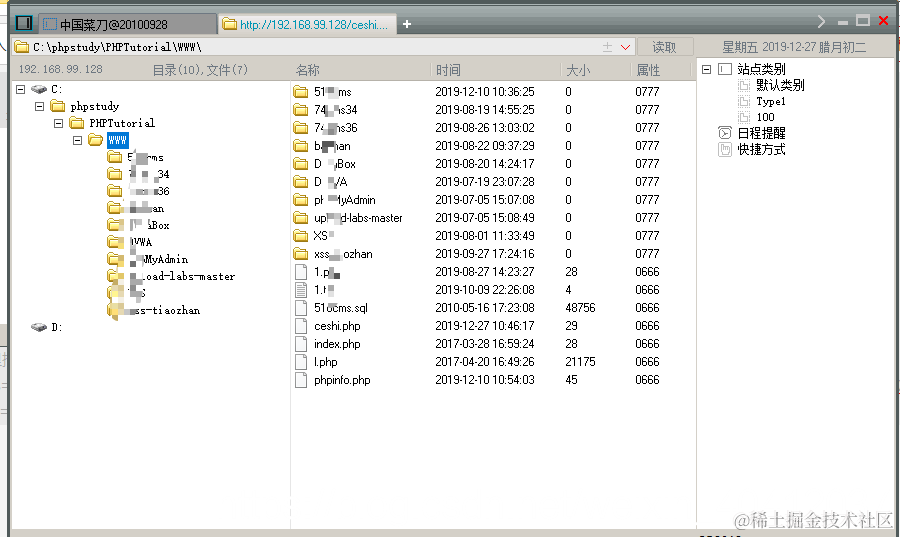900x537 pixels.
Task: Select the l.php file name
Action: click(325, 362)
